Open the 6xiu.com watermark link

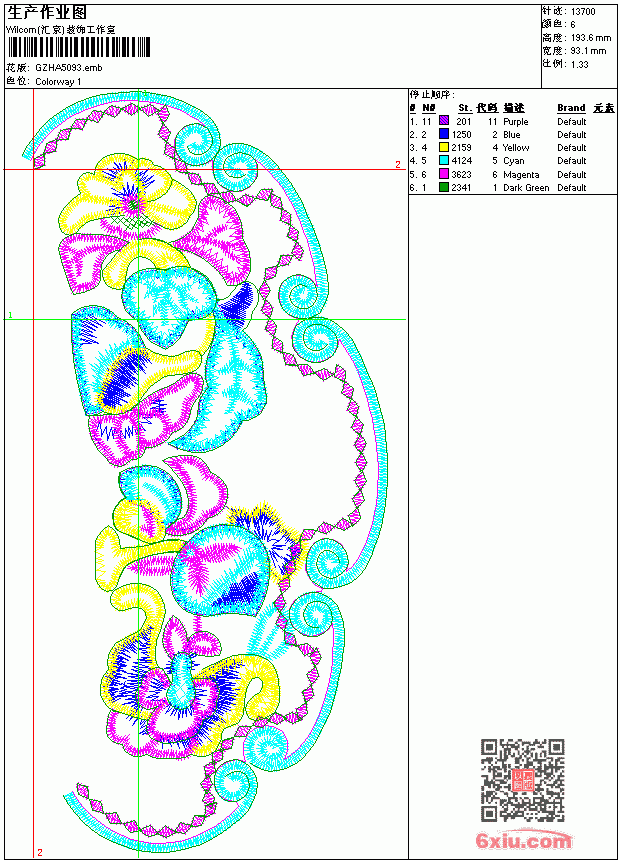point(523,841)
